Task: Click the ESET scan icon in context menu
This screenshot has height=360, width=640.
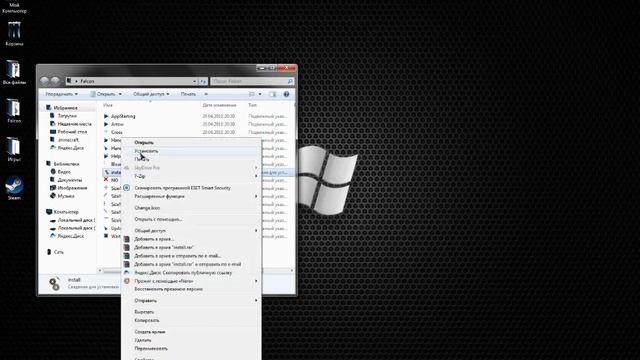Action: (127, 188)
